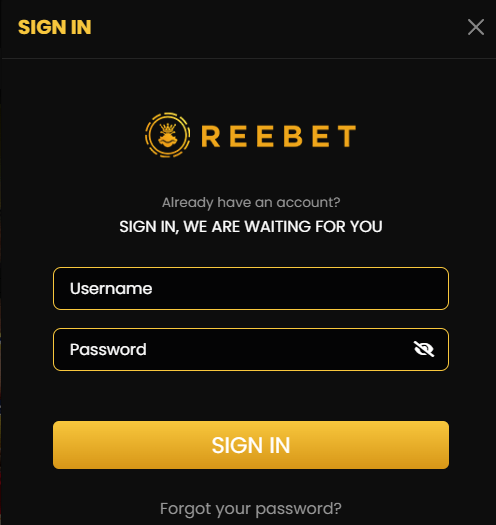Dismiss dialog with the X icon
The width and height of the screenshot is (496, 525).
tap(476, 27)
